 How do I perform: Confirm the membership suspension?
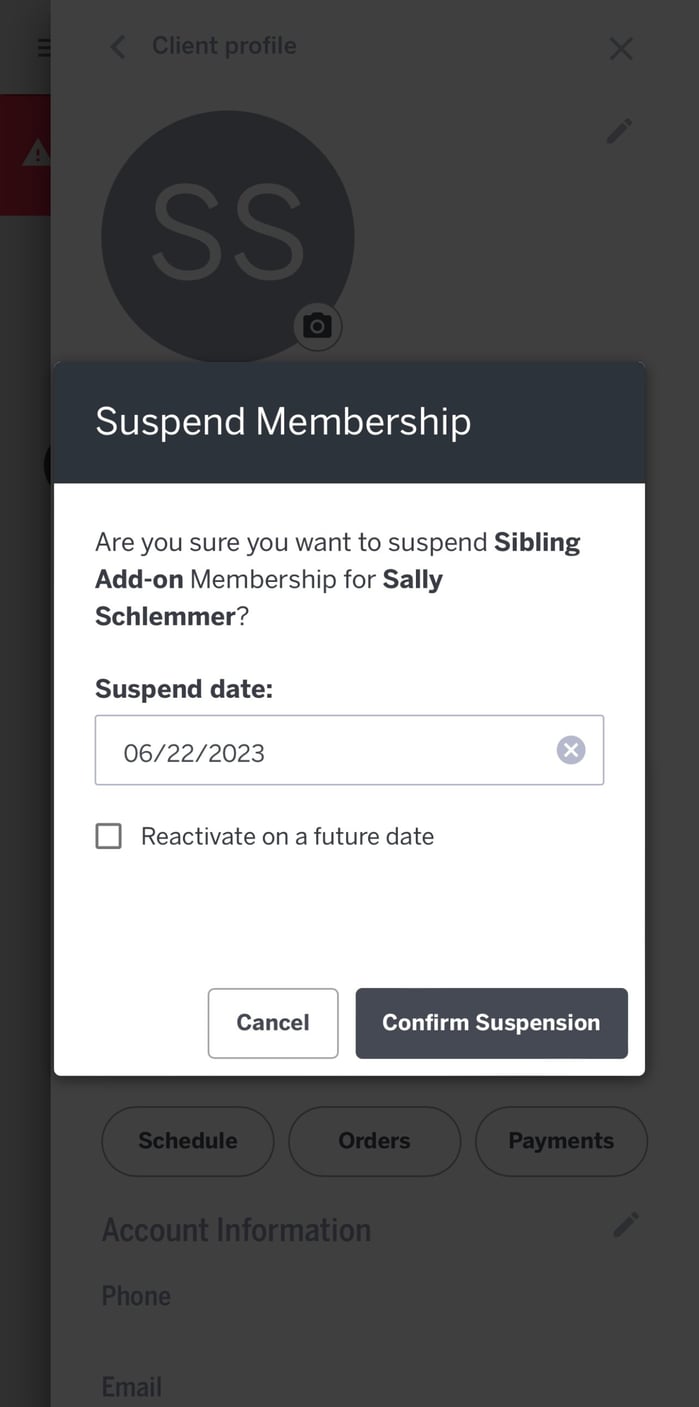tap(490, 1022)
